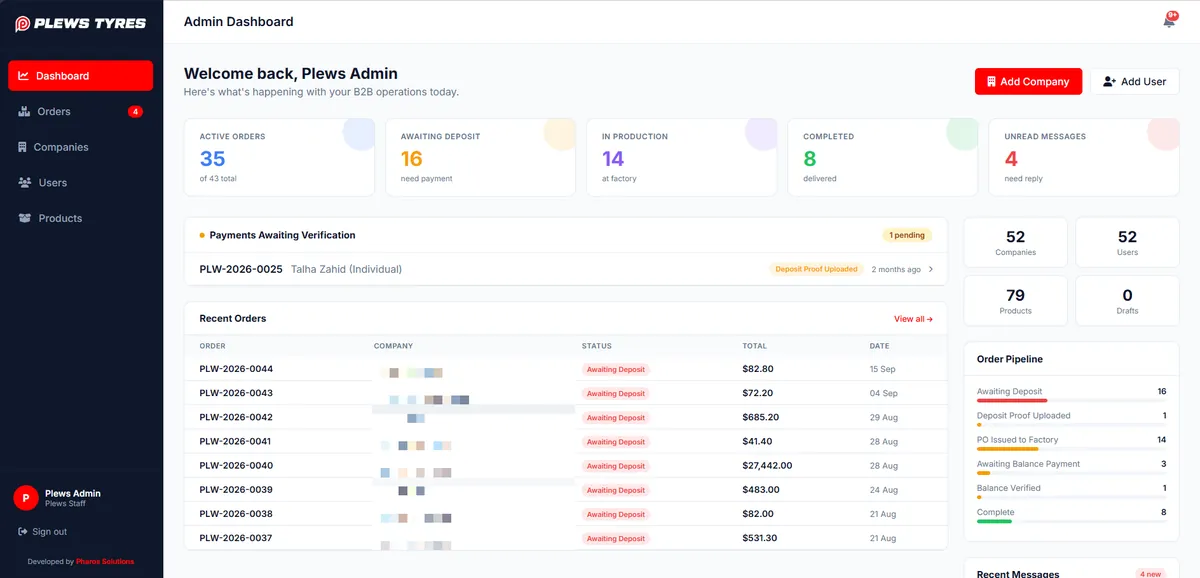Open the 52 Companies tile
Screen dimensions: 1200x578
coord(1015,242)
